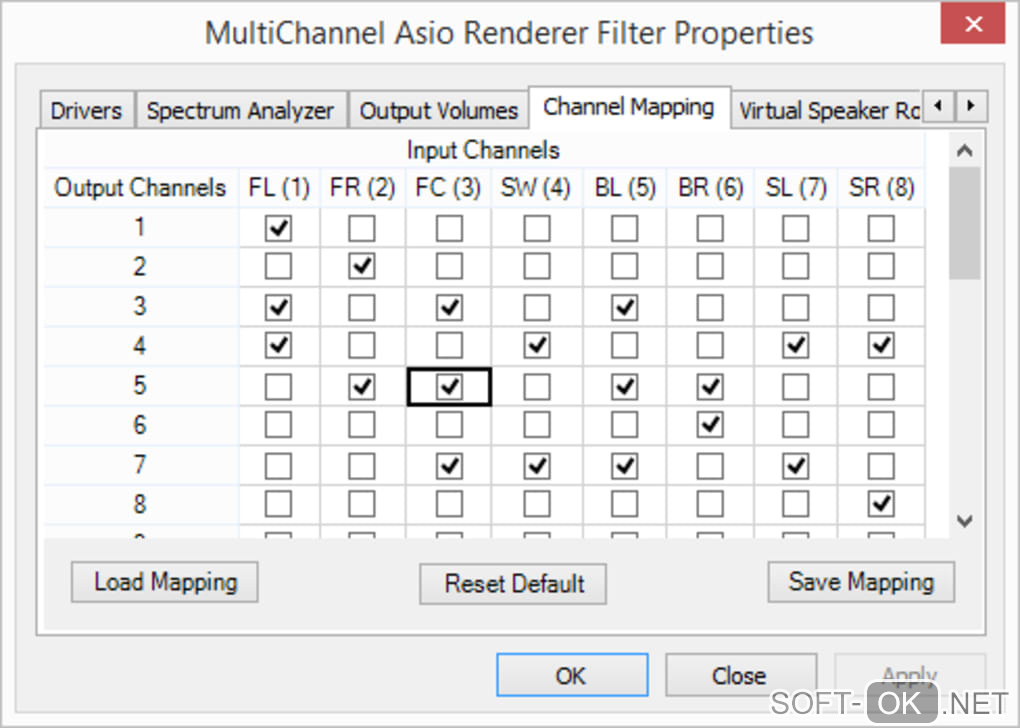Uncheck BR (6) for output channel 6
This screenshot has width=1020, height=728.
(710, 425)
